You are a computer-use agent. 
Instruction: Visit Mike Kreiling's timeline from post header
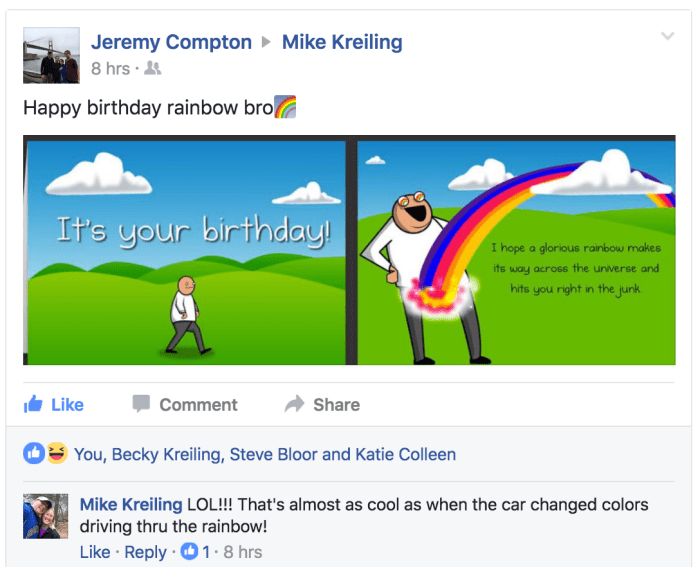(x=342, y=42)
